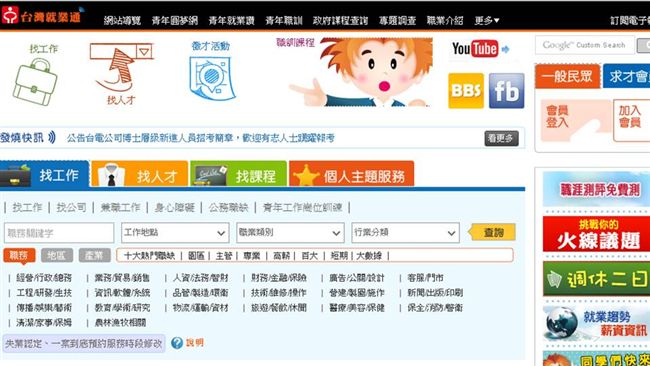Toggle the 地區 filter button
This screenshot has width=650, height=366.
coord(57,255)
